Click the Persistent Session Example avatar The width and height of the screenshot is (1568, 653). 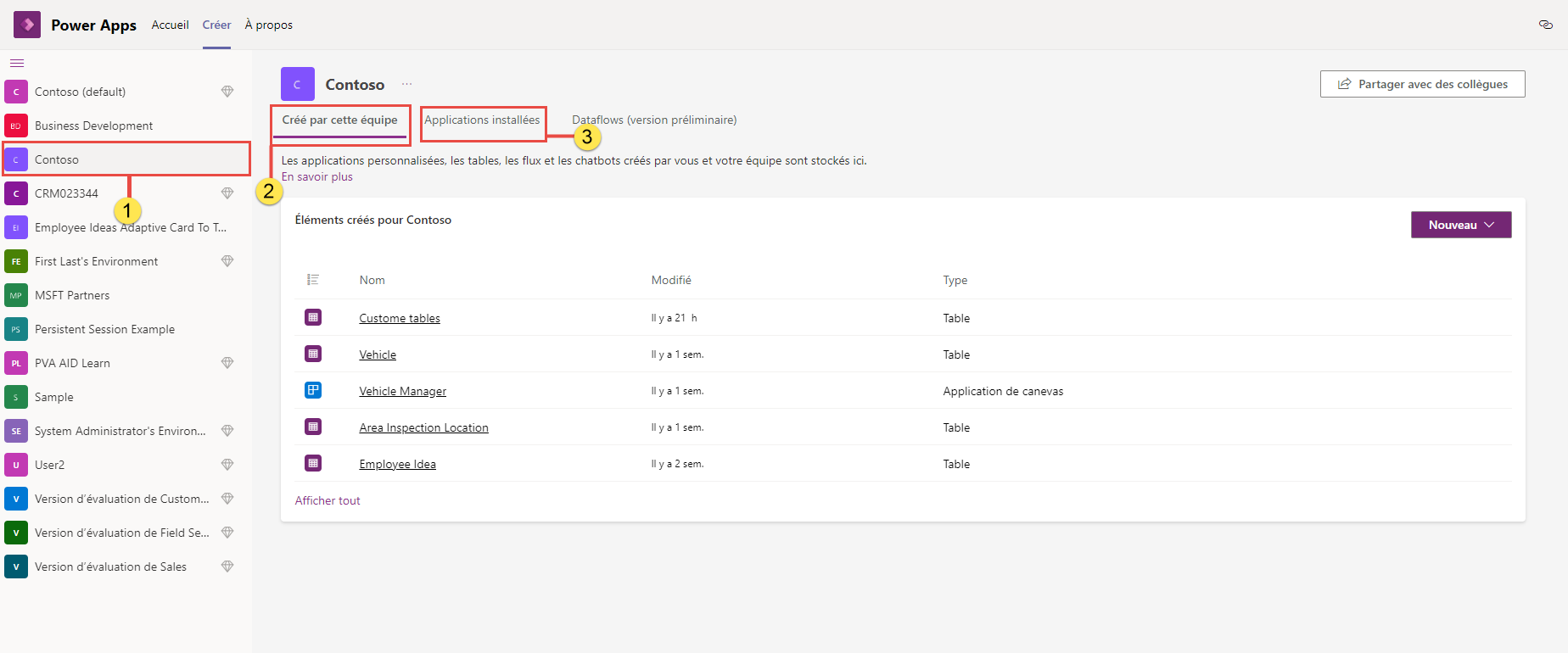(x=16, y=329)
